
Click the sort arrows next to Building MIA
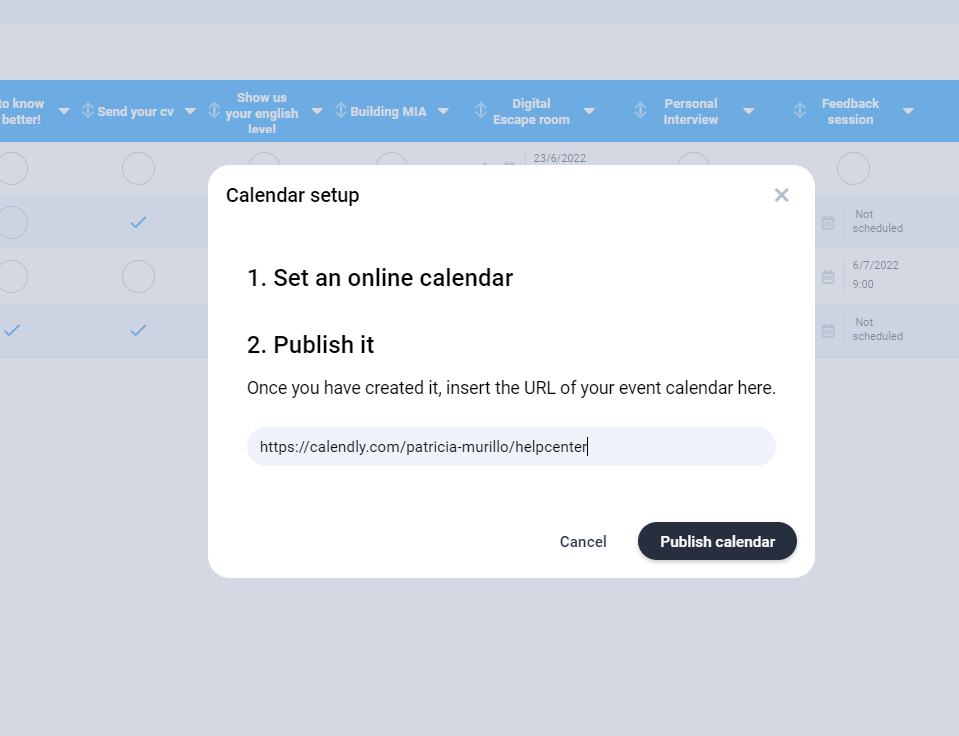click(x=341, y=111)
